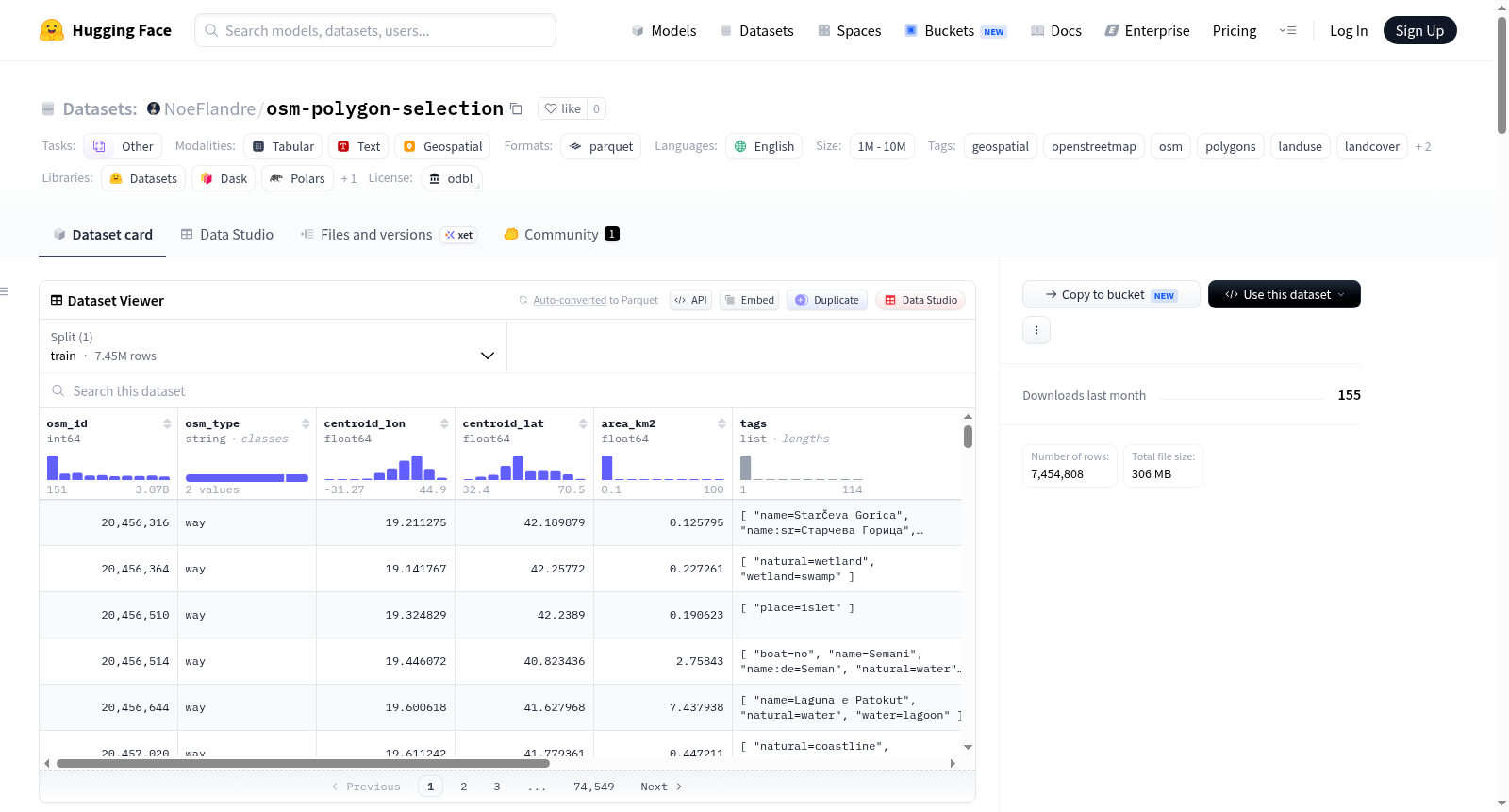Image resolution: width=1509 pixels, height=812 pixels.
Task: Select the landcover tag
Action: tap(1372, 146)
